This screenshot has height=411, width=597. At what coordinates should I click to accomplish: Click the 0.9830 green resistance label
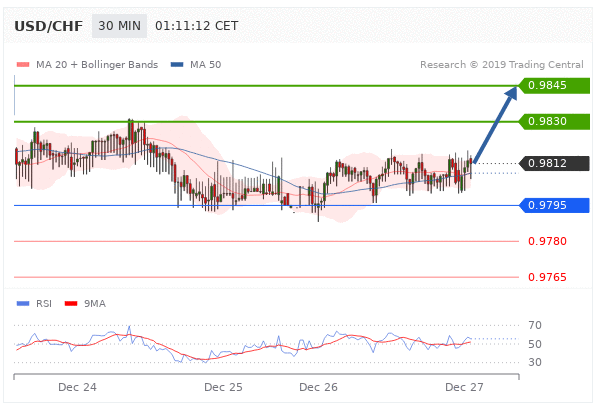tap(554, 122)
